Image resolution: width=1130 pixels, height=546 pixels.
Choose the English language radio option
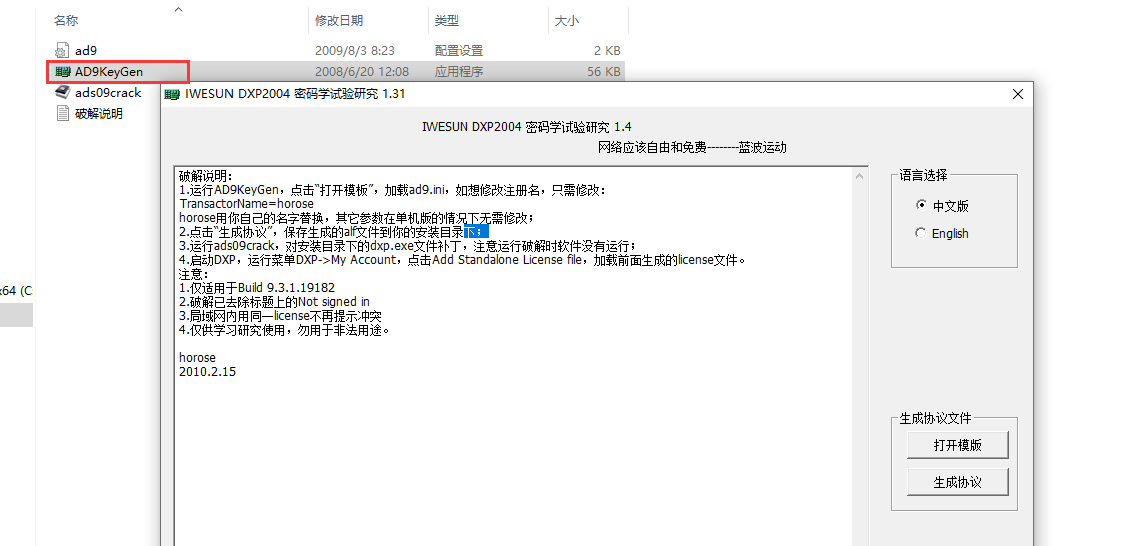921,233
